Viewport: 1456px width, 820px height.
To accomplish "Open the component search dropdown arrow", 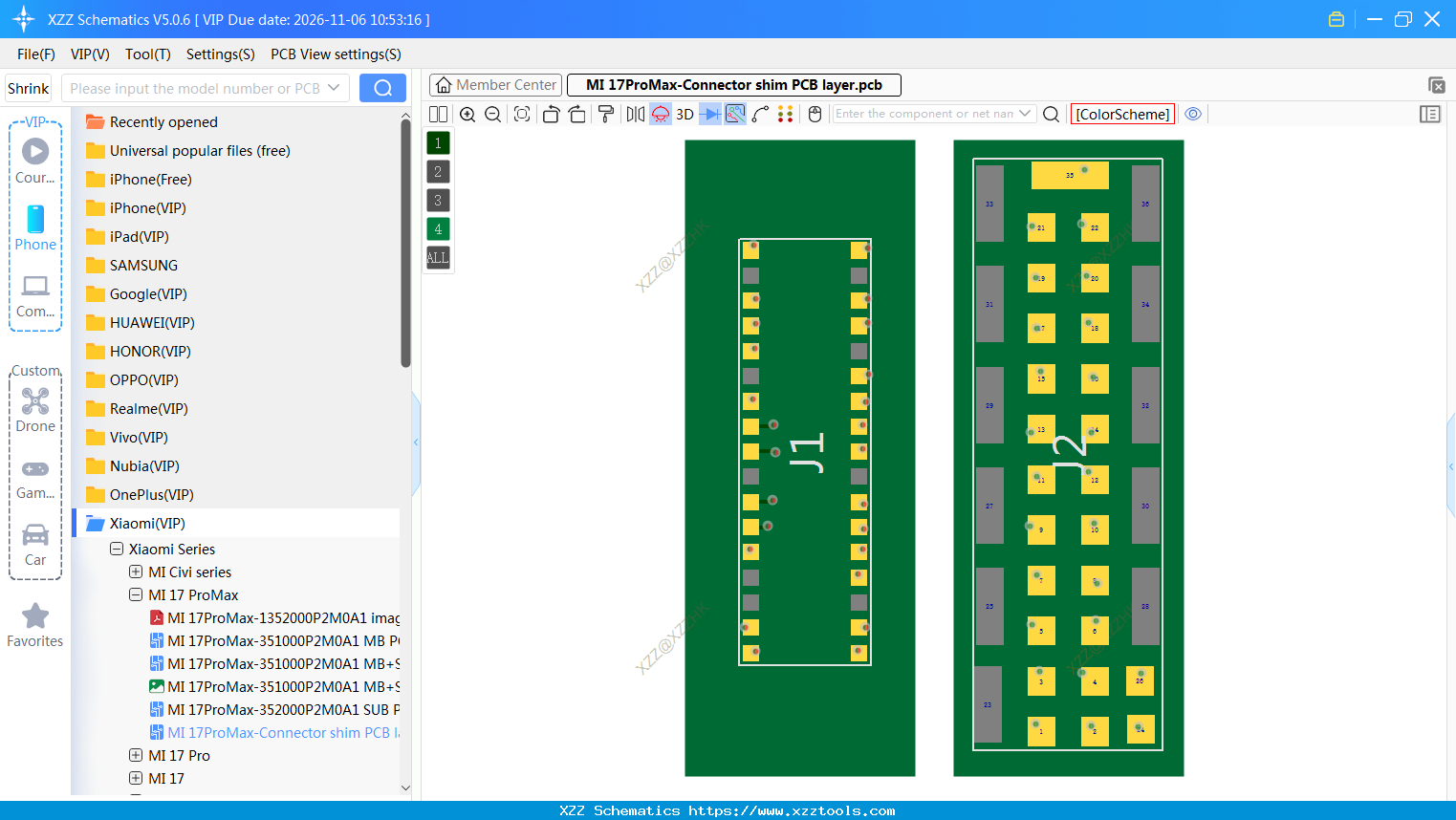I will coord(1026,113).
